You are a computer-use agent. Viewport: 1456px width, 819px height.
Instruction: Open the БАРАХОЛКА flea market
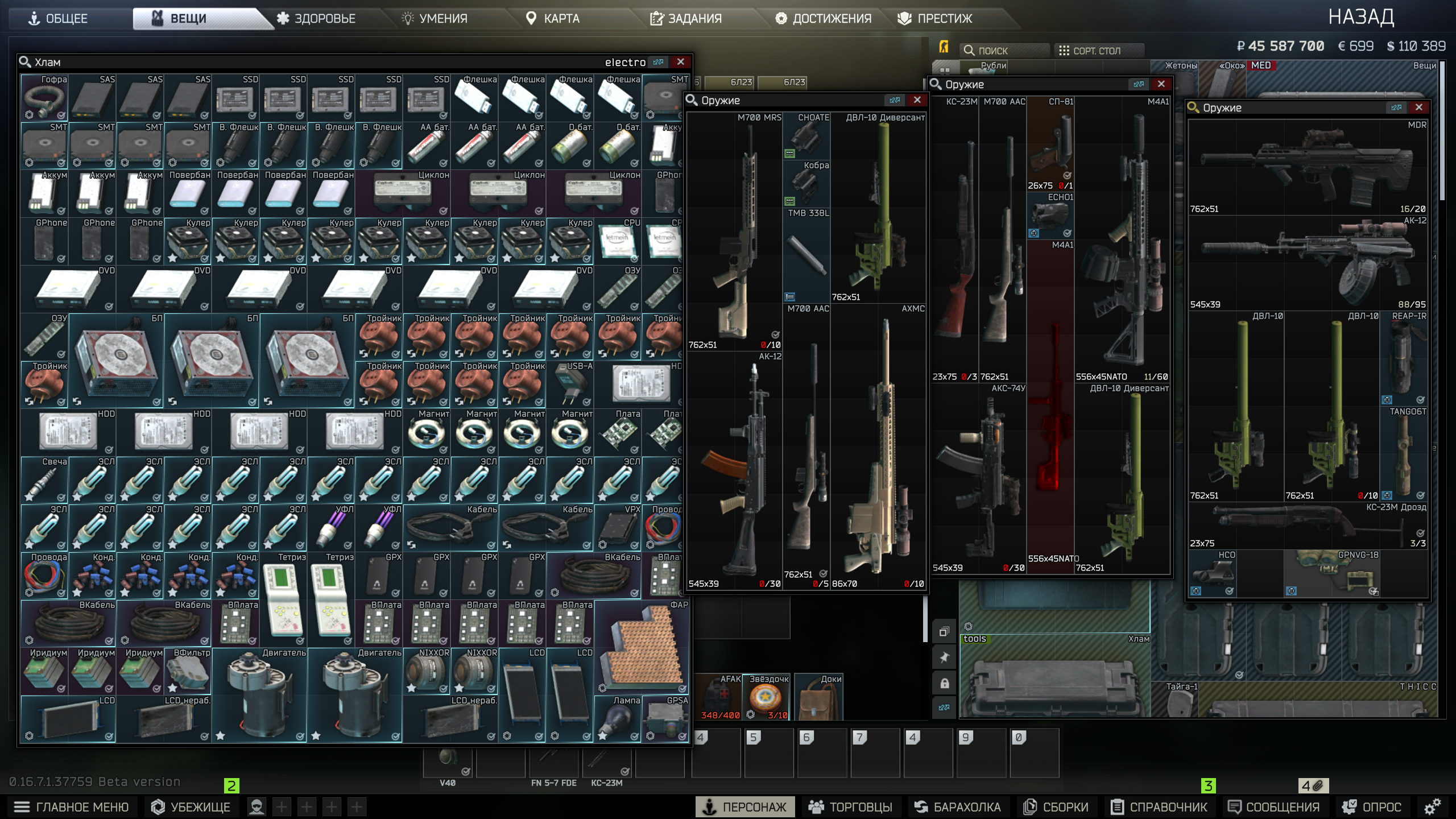pos(958,806)
